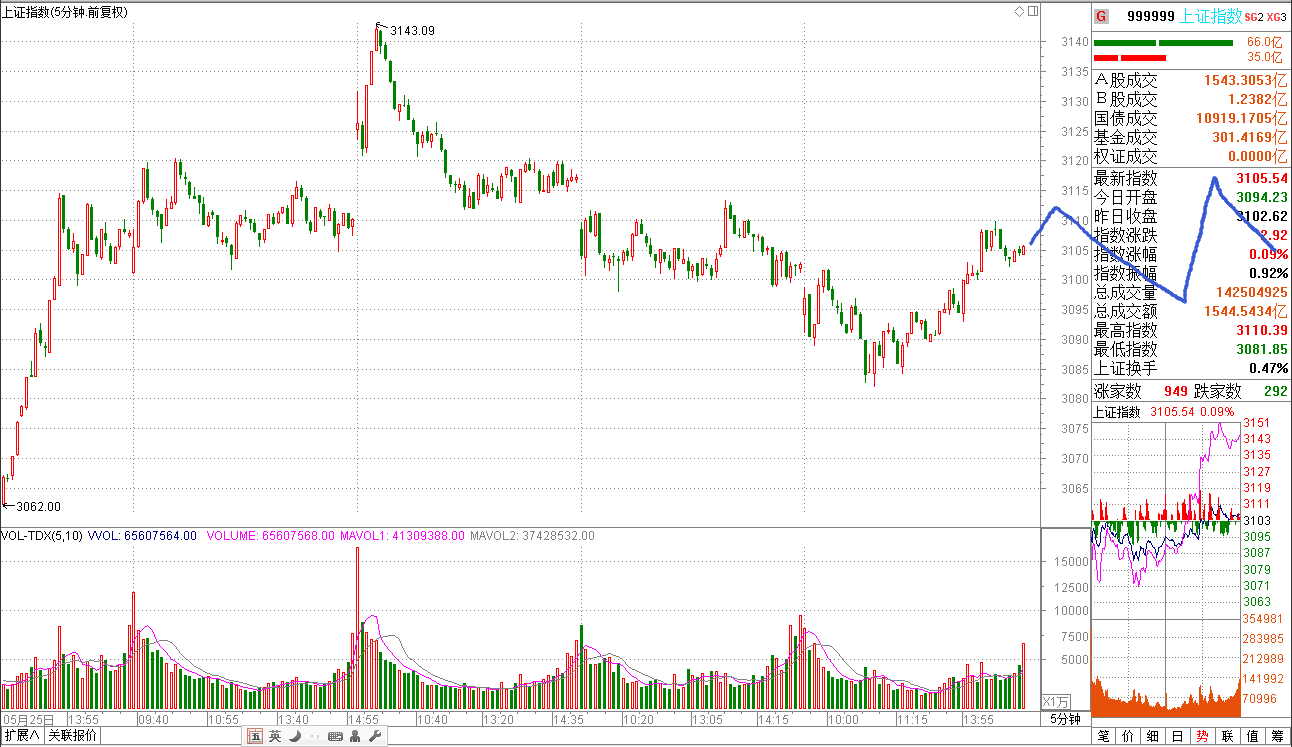Click the SG2 indicator label
The height and width of the screenshot is (747, 1292).
coord(1254,17)
